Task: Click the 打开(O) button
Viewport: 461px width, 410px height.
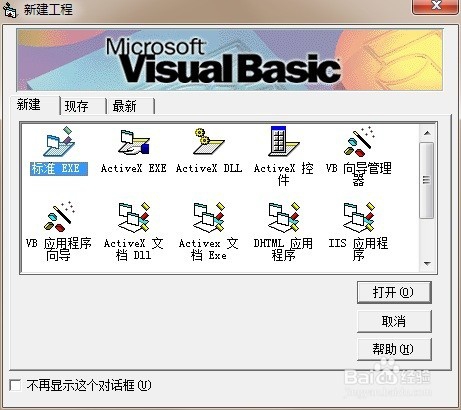Action: (x=394, y=292)
